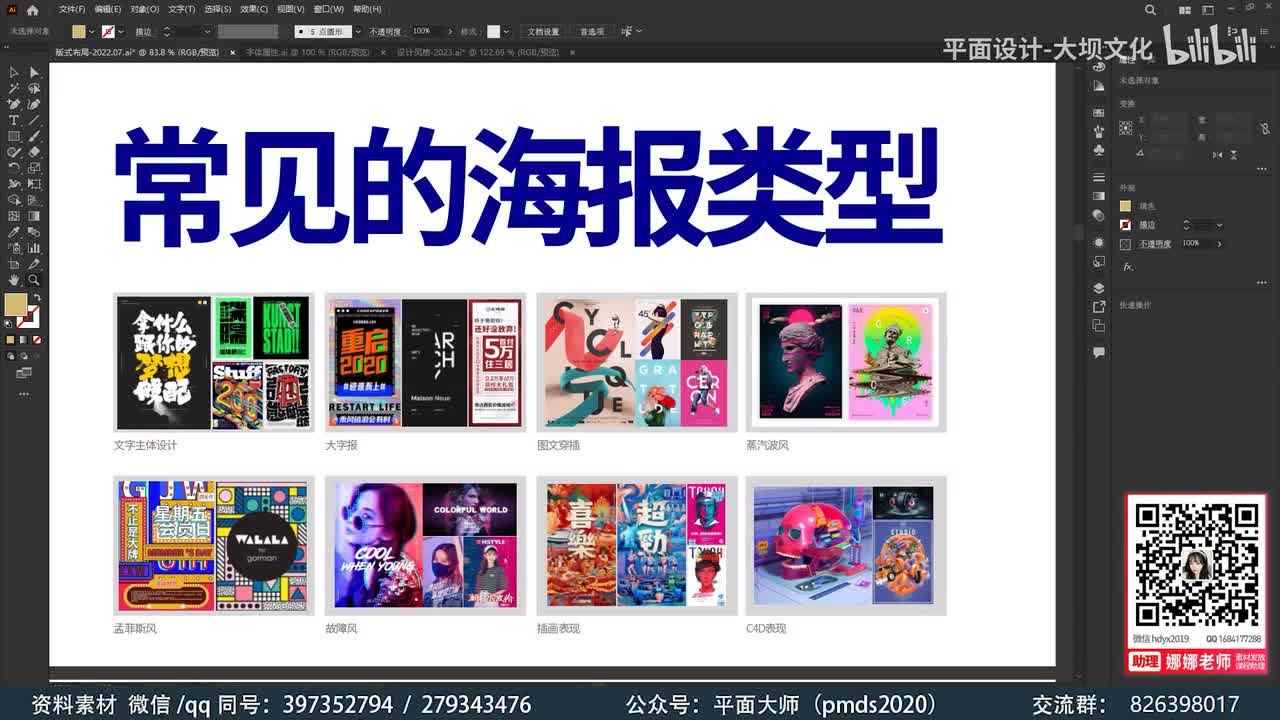Select the Artboard tool
The width and height of the screenshot is (1280, 720).
click(13, 264)
